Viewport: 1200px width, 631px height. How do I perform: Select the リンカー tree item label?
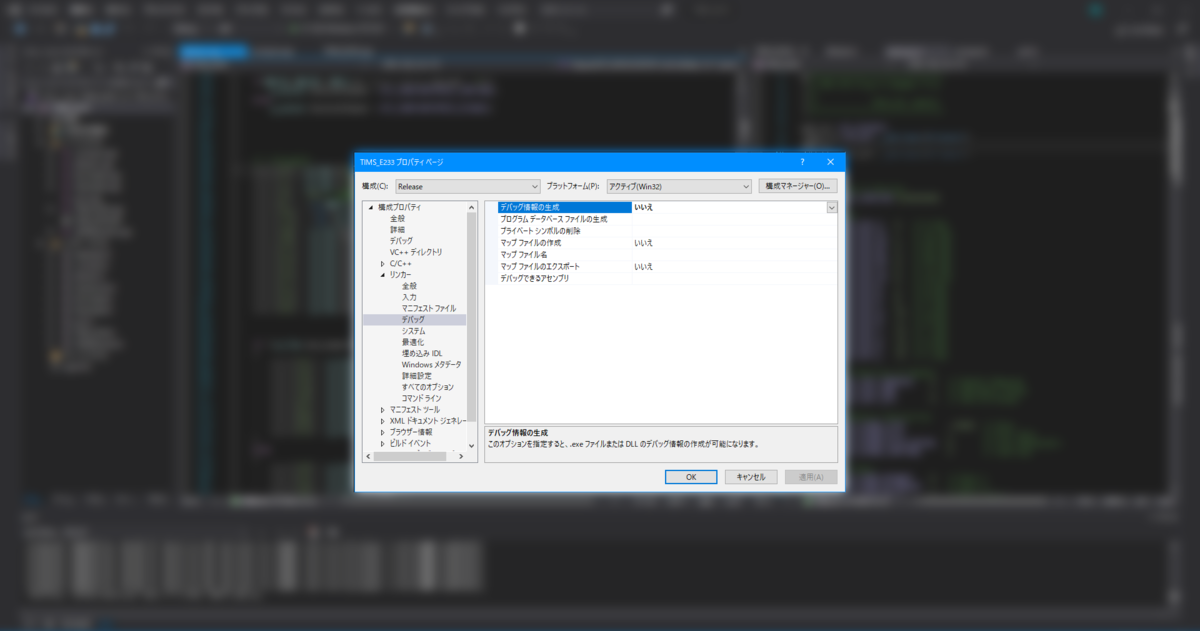[x=401, y=275]
